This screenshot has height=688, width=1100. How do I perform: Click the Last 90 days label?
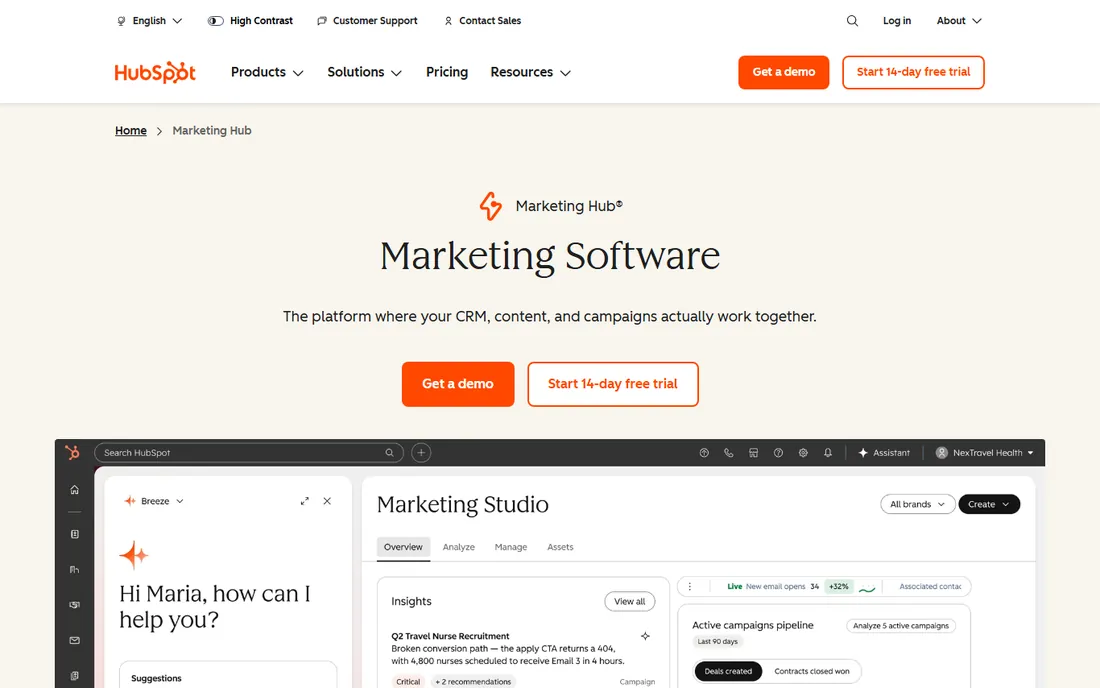[x=717, y=642]
